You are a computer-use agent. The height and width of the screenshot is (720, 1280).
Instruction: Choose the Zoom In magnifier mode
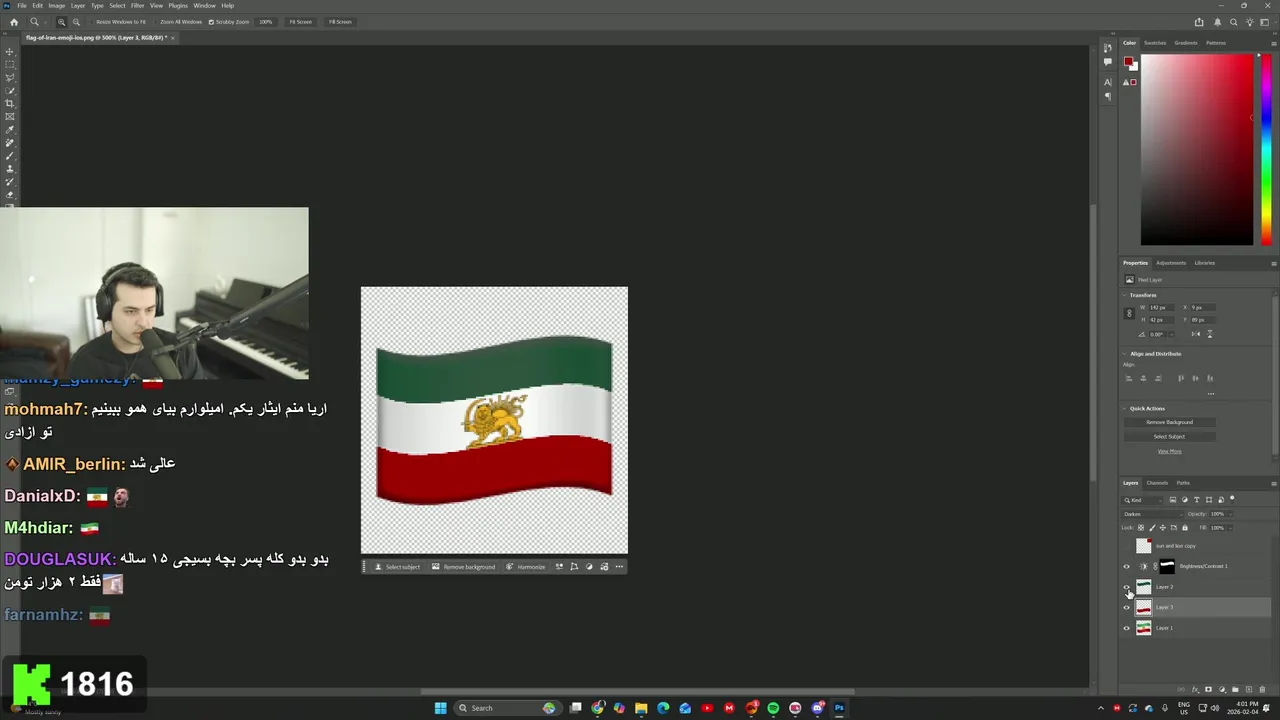click(61, 22)
